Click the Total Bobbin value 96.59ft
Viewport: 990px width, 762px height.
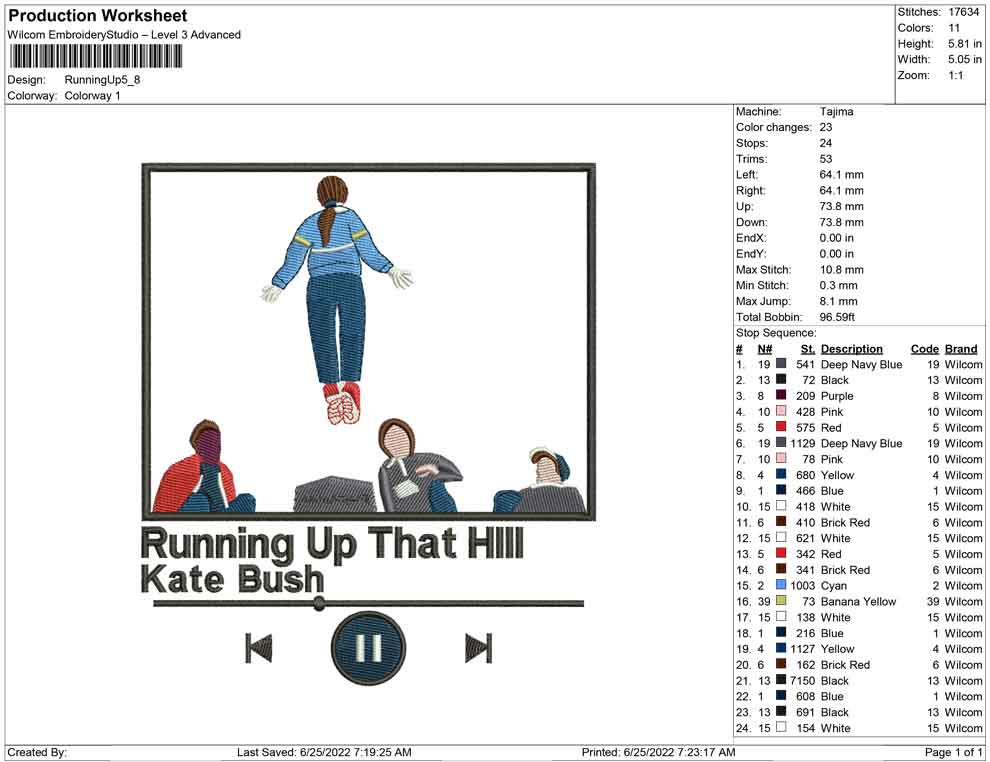[x=837, y=317]
